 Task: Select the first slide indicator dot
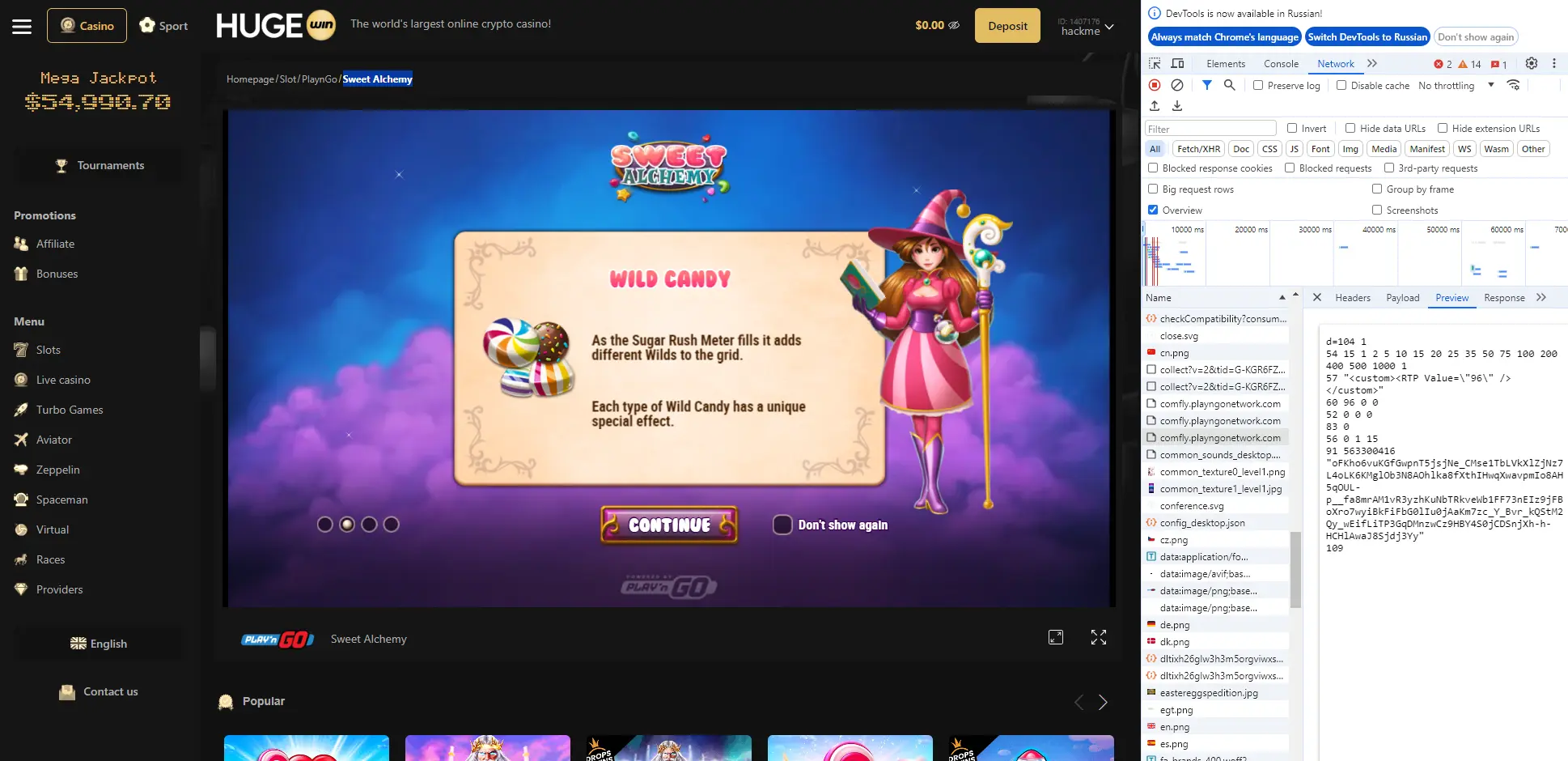point(325,525)
